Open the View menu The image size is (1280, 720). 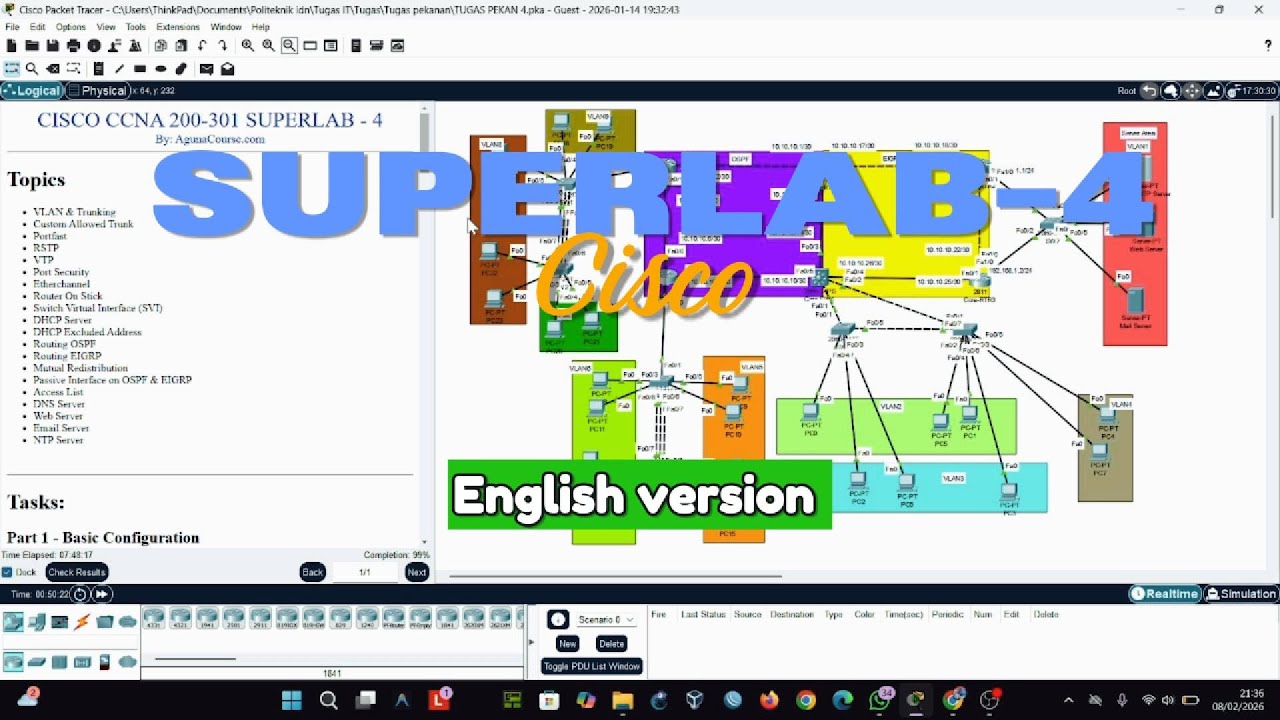coord(106,27)
